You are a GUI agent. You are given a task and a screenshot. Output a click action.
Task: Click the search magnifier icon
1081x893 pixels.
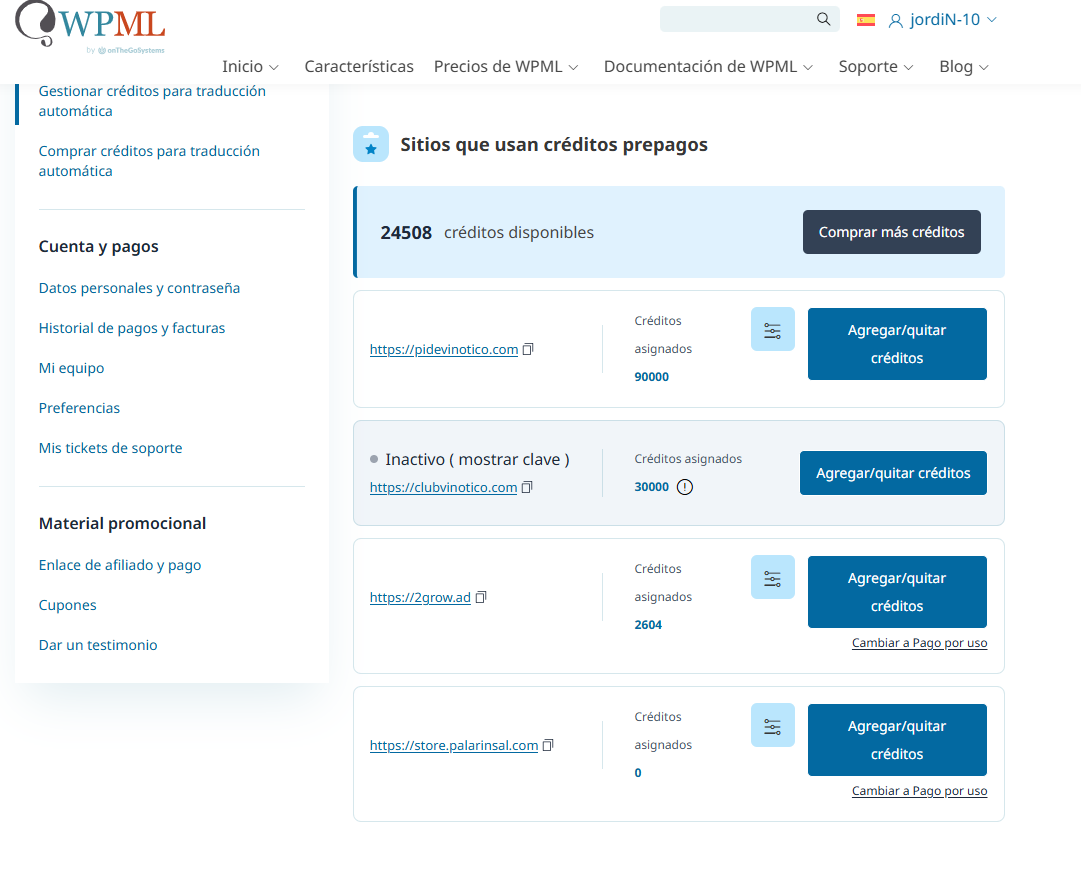point(823,19)
